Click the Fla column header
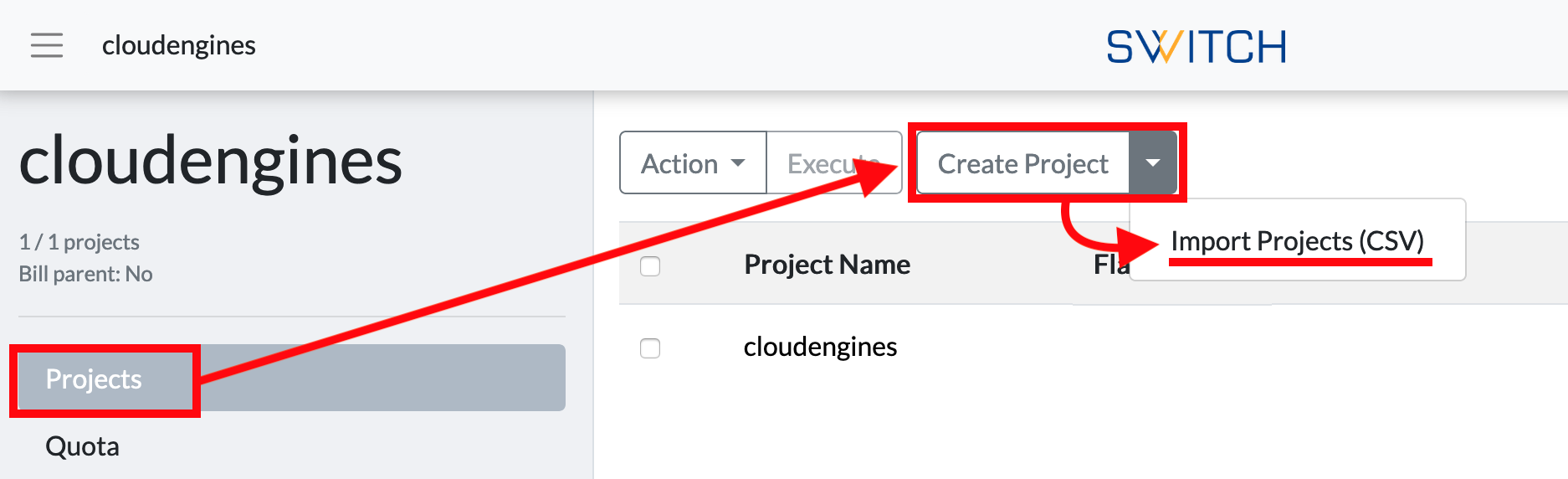Screen dimensions: 1568x479 [x=1111, y=265]
